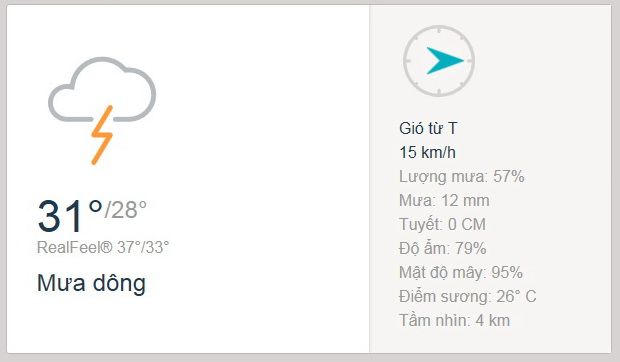Click the Mưa dông condition label
The width and height of the screenshot is (620, 362).
(91, 283)
